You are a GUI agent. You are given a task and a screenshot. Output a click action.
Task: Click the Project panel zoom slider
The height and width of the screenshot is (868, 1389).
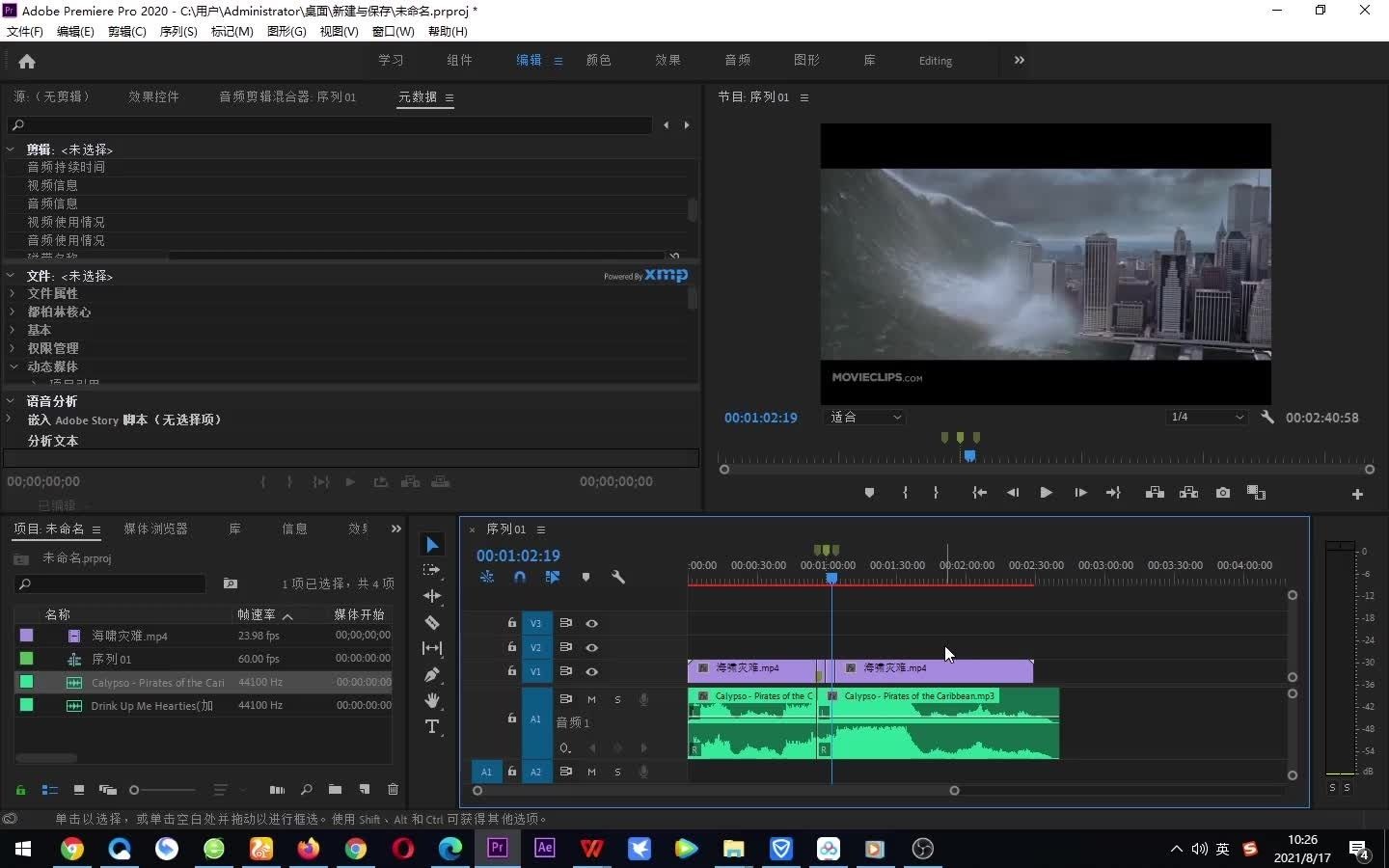pyautogui.click(x=134, y=790)
